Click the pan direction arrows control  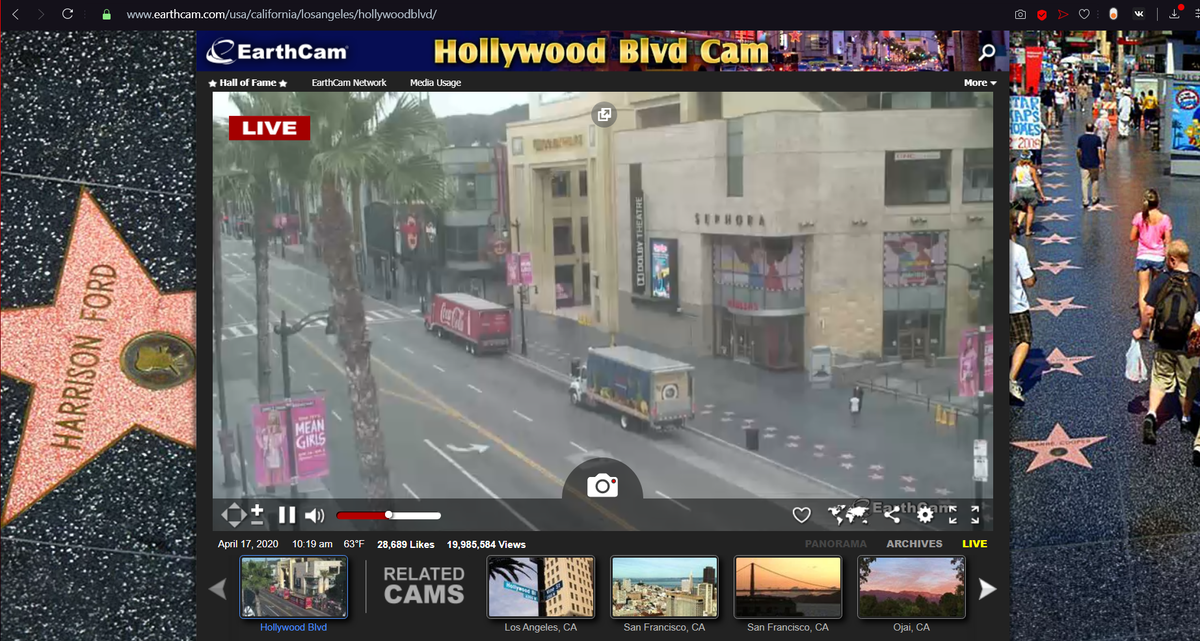pyautogui.click(x=233, y=515)
